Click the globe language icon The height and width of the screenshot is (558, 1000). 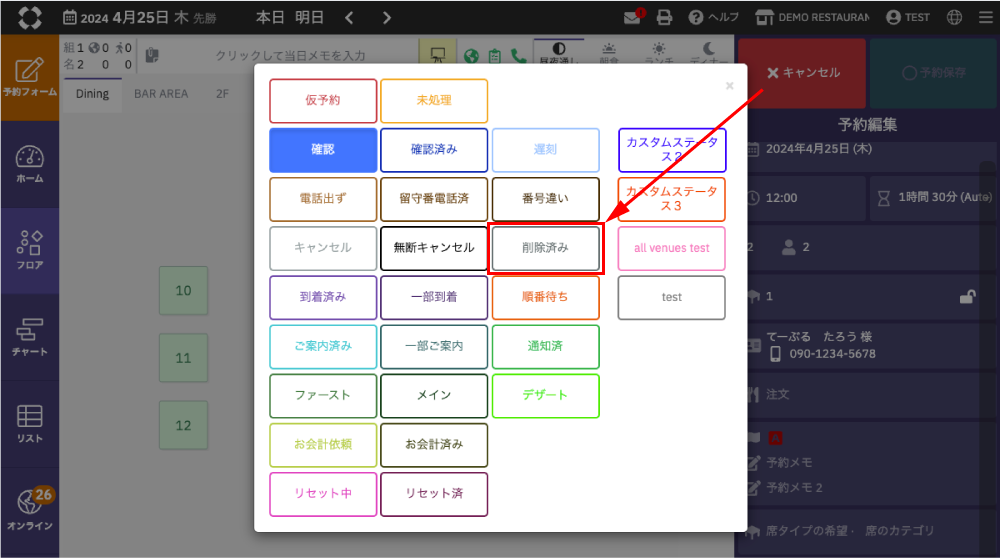954,17
